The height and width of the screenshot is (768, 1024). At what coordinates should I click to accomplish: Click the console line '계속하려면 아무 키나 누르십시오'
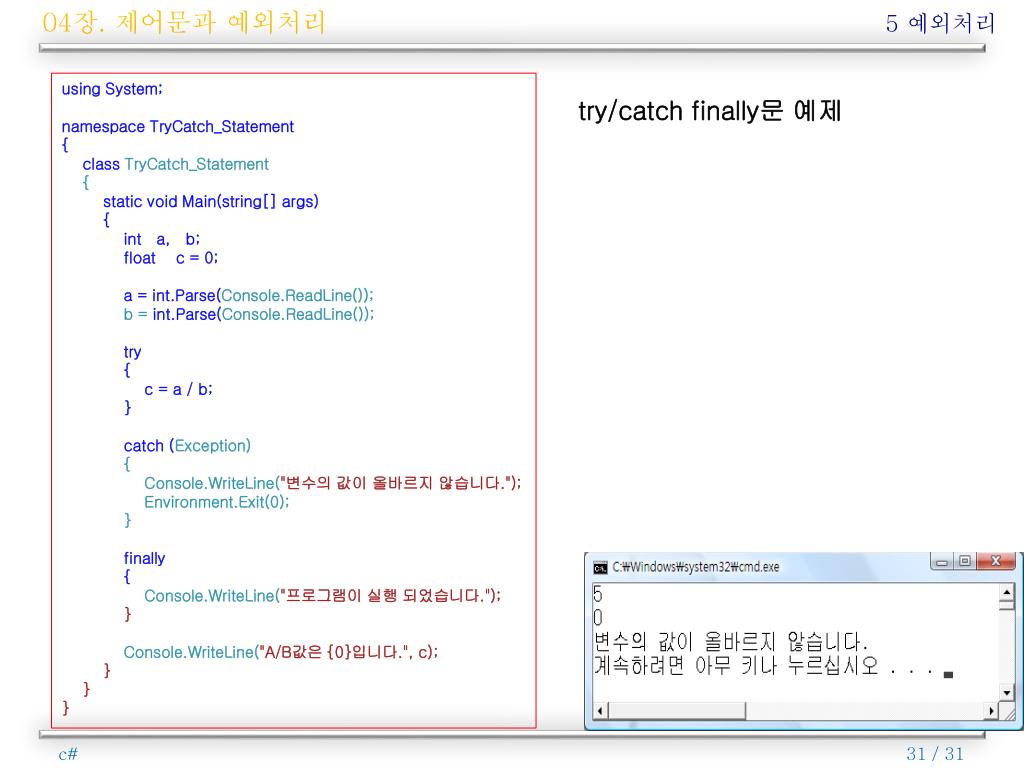point(736,665)
